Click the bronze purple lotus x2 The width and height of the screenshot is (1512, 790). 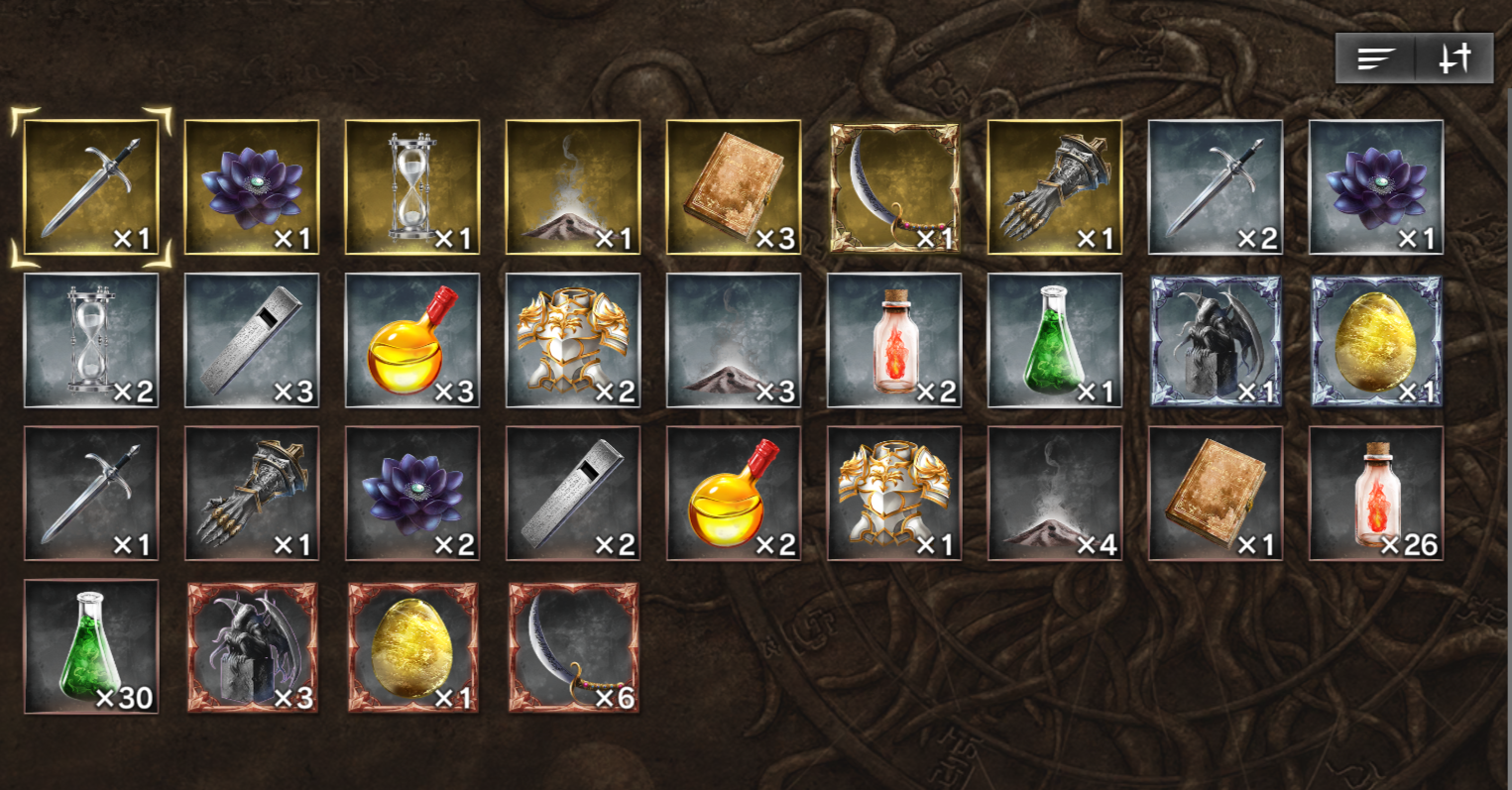point(412,494)
